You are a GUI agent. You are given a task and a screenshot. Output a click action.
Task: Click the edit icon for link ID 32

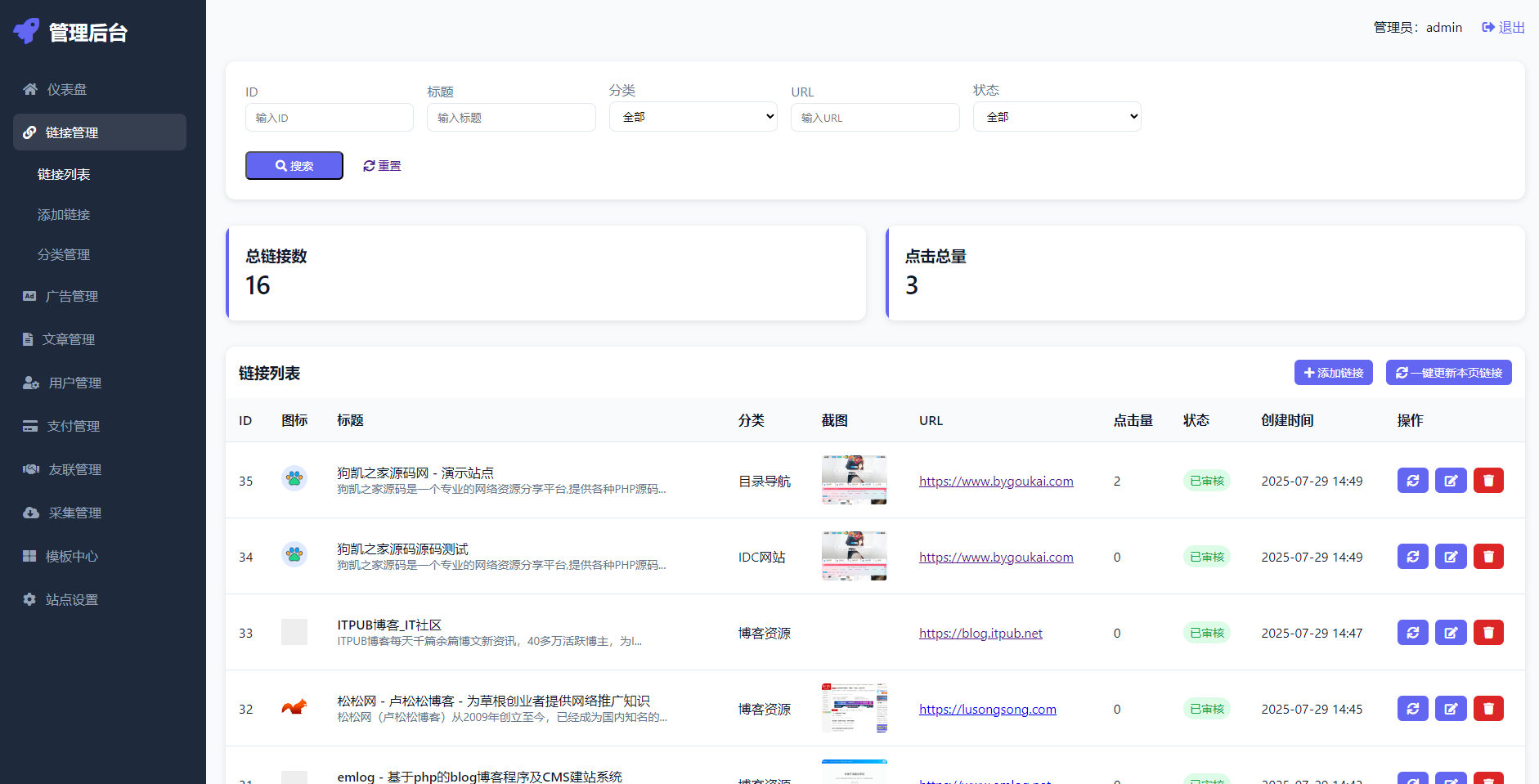(1451, 709)
